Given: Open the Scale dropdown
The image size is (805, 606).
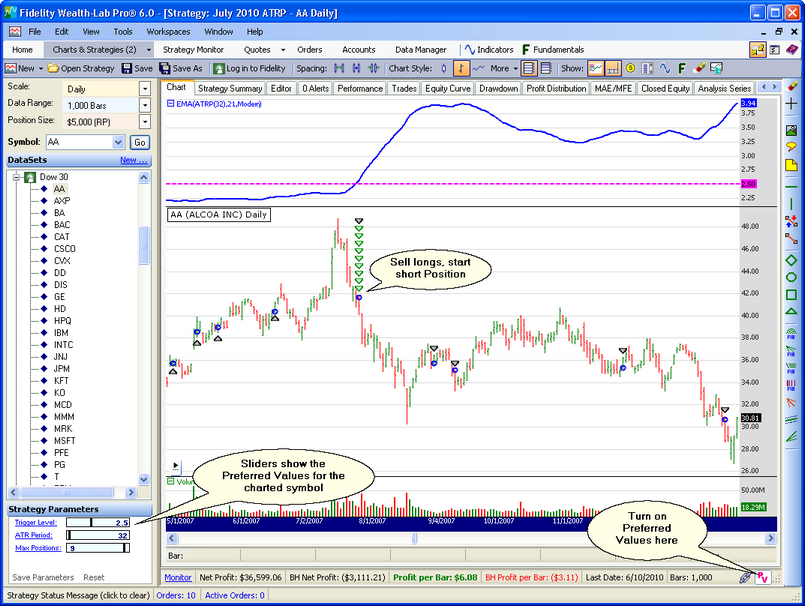Looking at the screenshot, I should click(144, 88).
